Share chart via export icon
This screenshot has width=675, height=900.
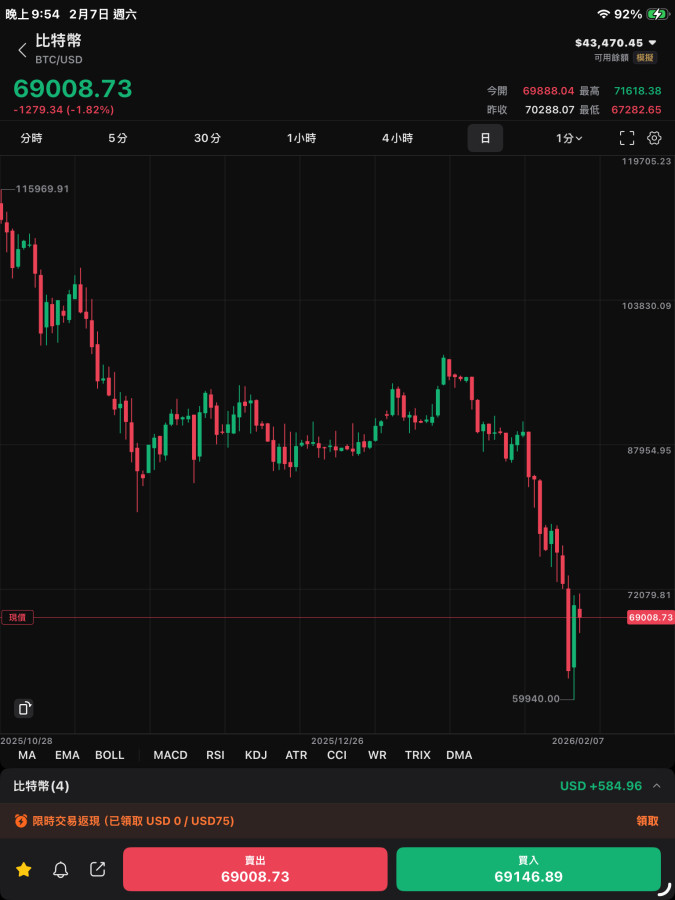click(x=98, y=869)
